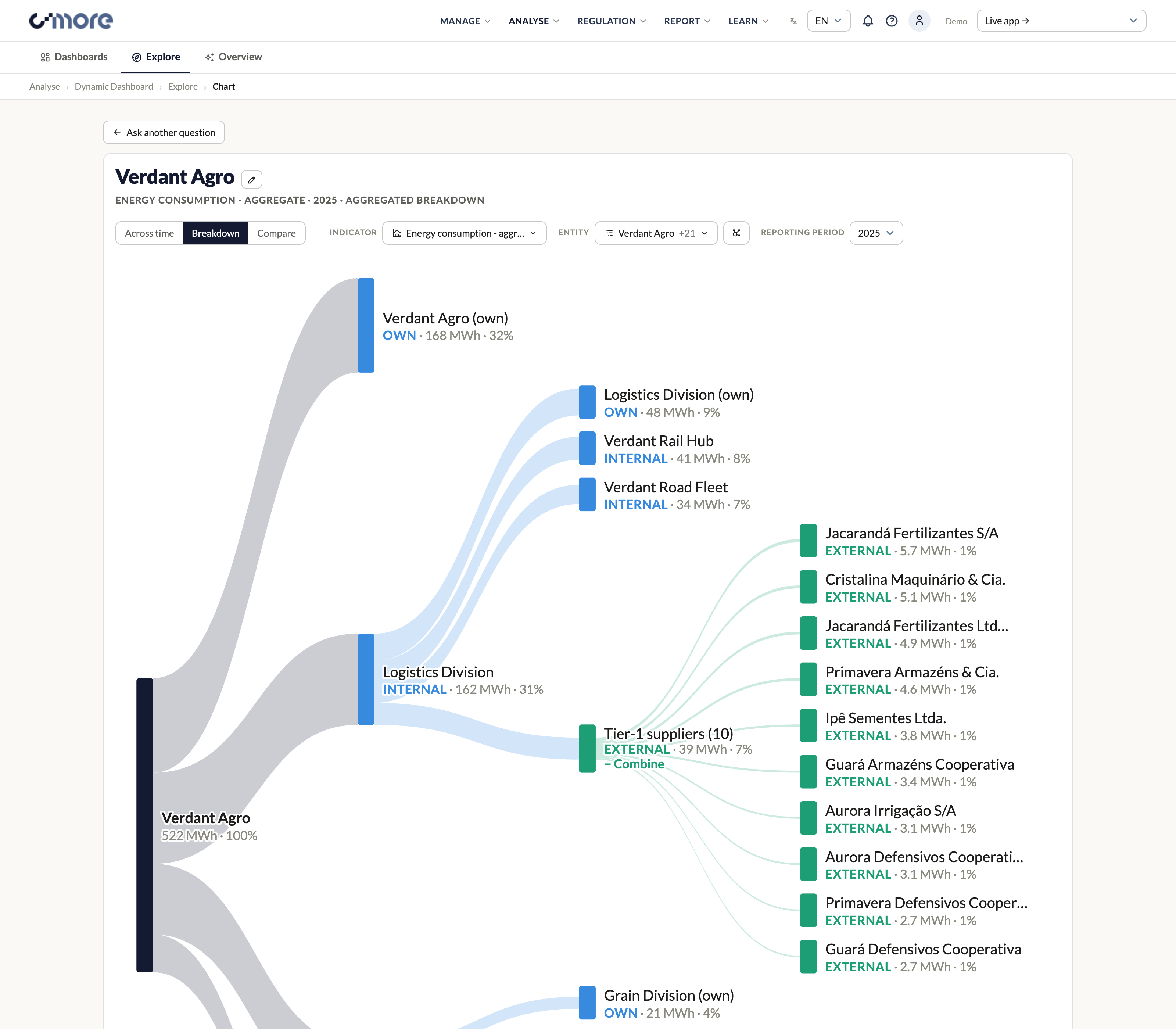Click the green Ipê Sementes Ltda. node
The height and width of the screenshot is (1029, 1176).
pos(808,725)
